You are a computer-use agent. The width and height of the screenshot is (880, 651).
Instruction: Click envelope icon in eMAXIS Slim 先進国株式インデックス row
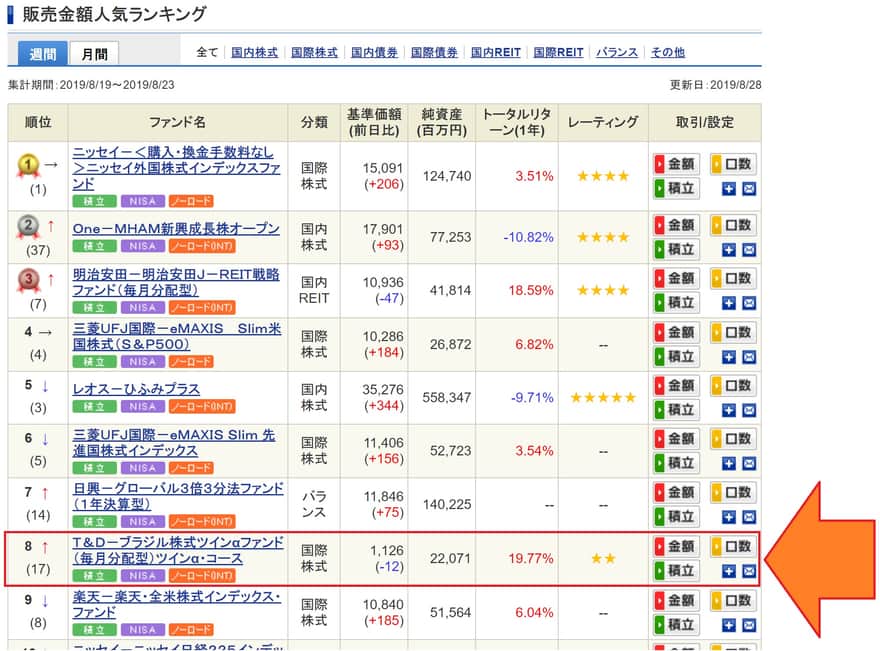749,464
